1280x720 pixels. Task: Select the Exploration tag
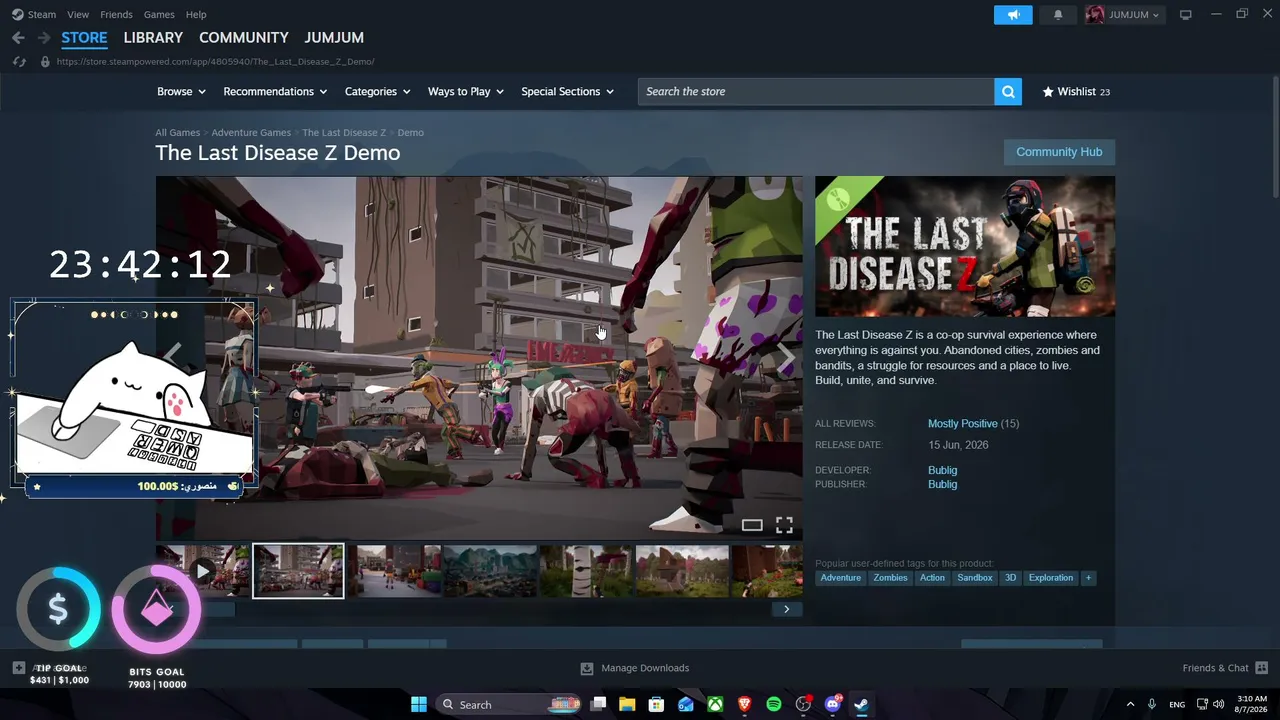click(1051, 578)
